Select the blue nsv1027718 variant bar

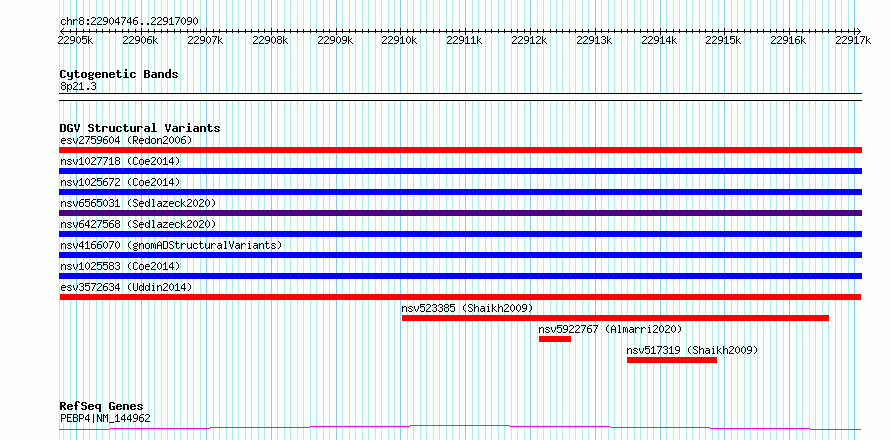(x=460, y=171)
